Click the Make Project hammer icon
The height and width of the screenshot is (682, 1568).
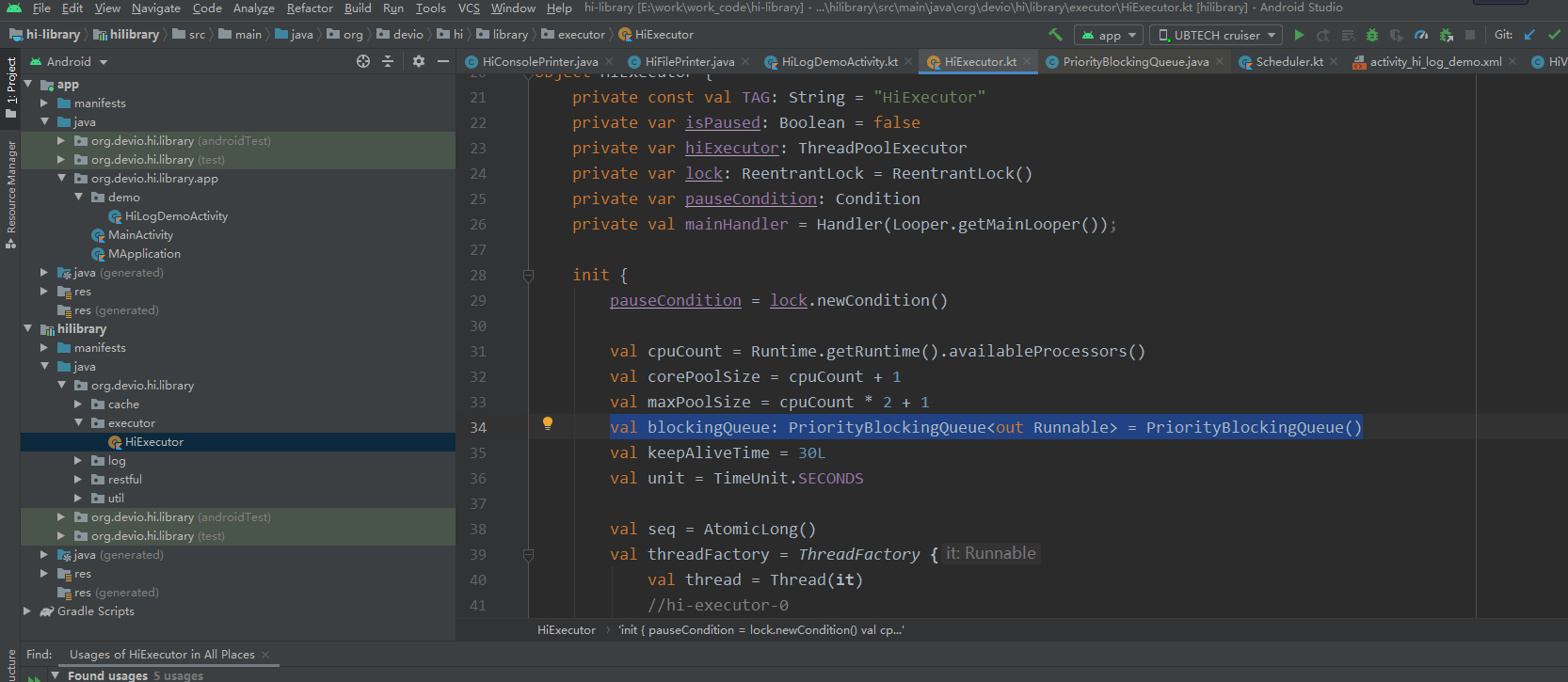[1055, 35]
